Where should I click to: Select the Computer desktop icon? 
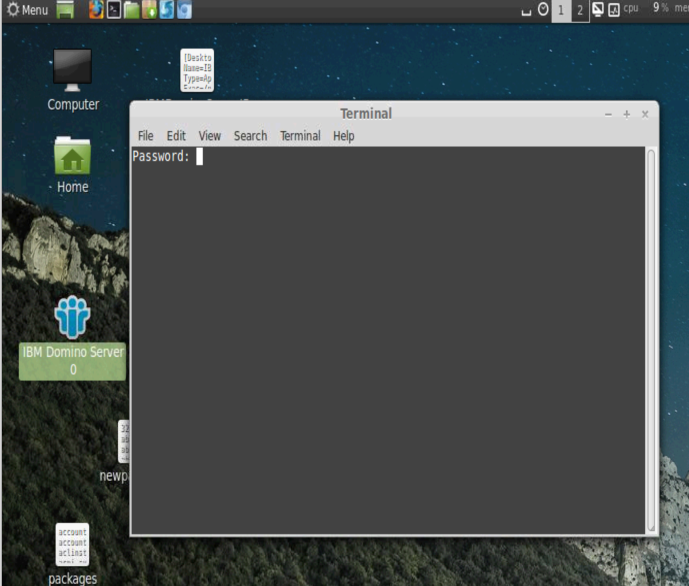(x=73, y=80)
